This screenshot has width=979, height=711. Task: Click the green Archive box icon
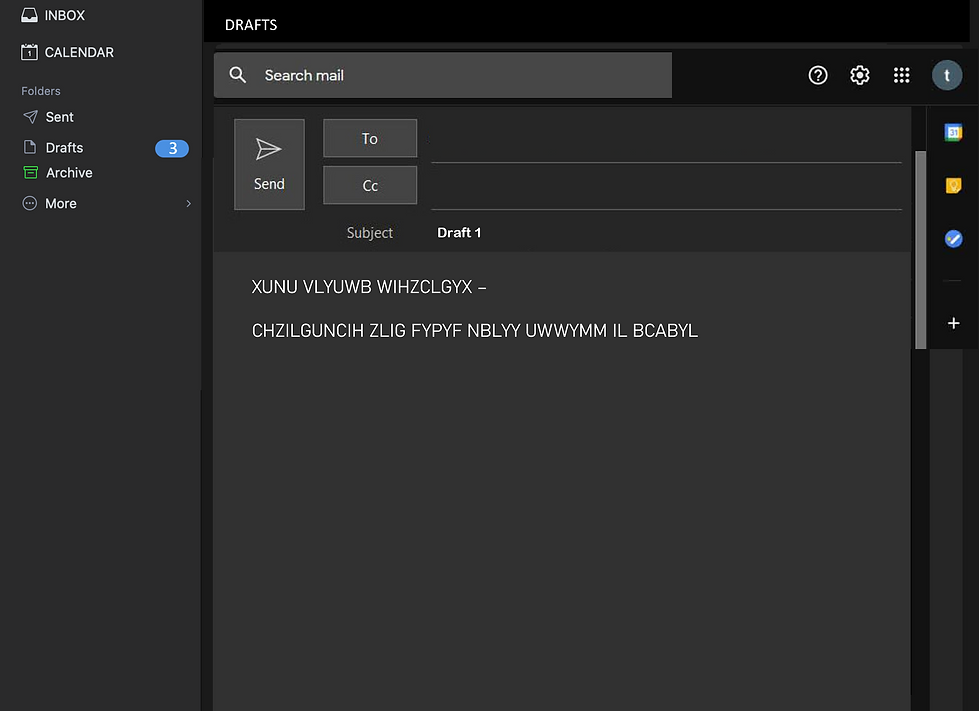(30, 172)
